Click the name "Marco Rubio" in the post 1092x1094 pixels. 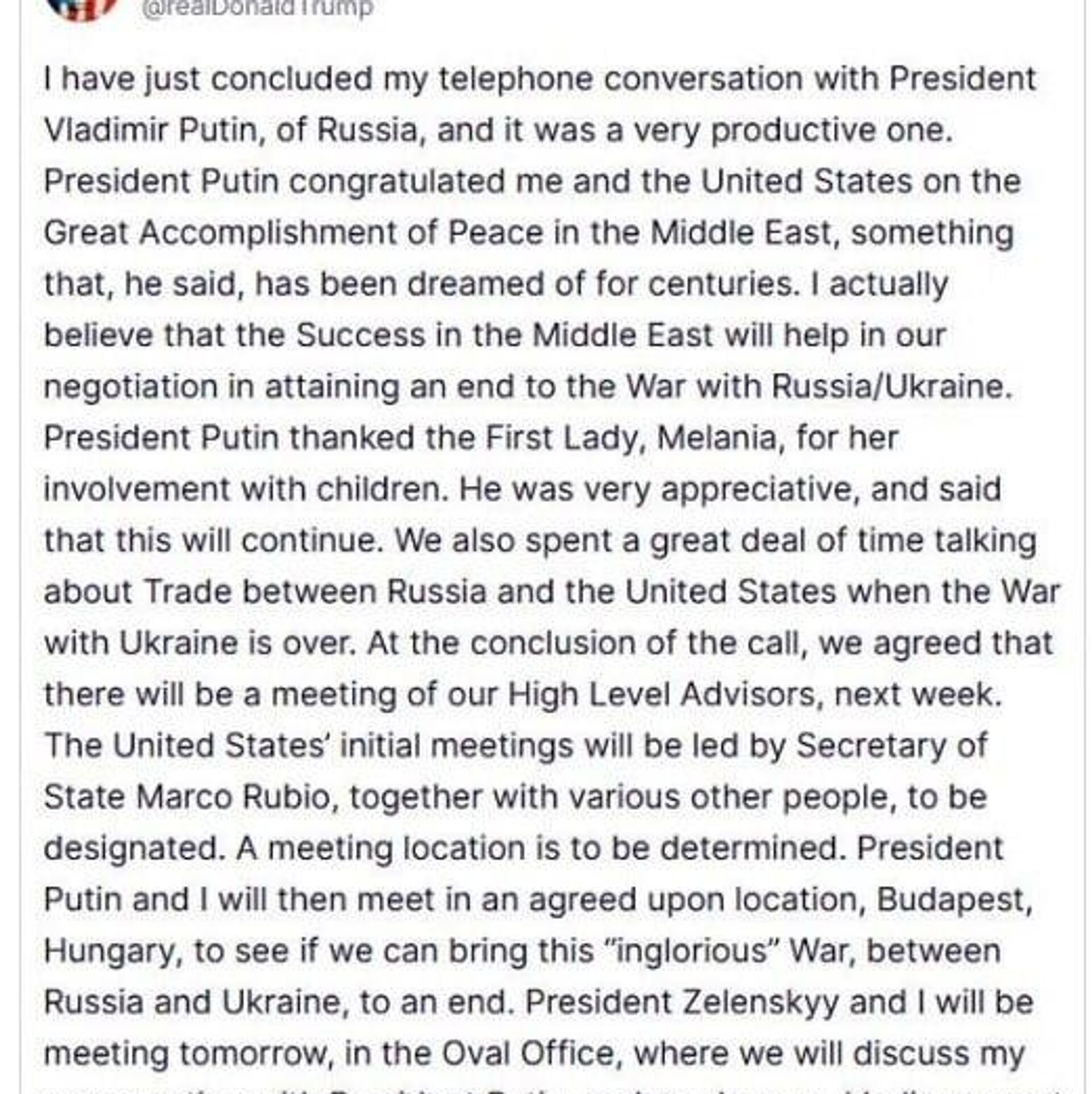click(x=234, y=796)
